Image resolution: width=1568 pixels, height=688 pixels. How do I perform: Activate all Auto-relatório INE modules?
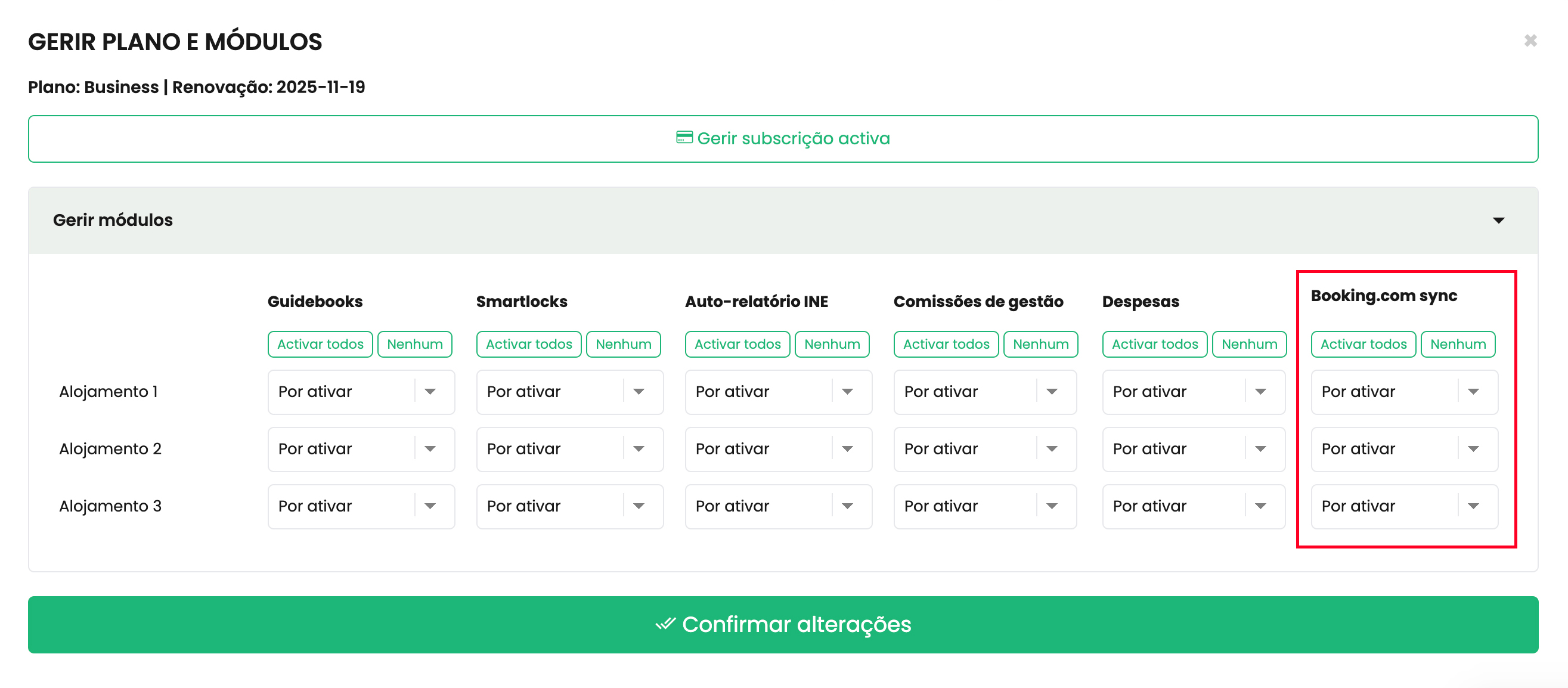tap(737, 344)
